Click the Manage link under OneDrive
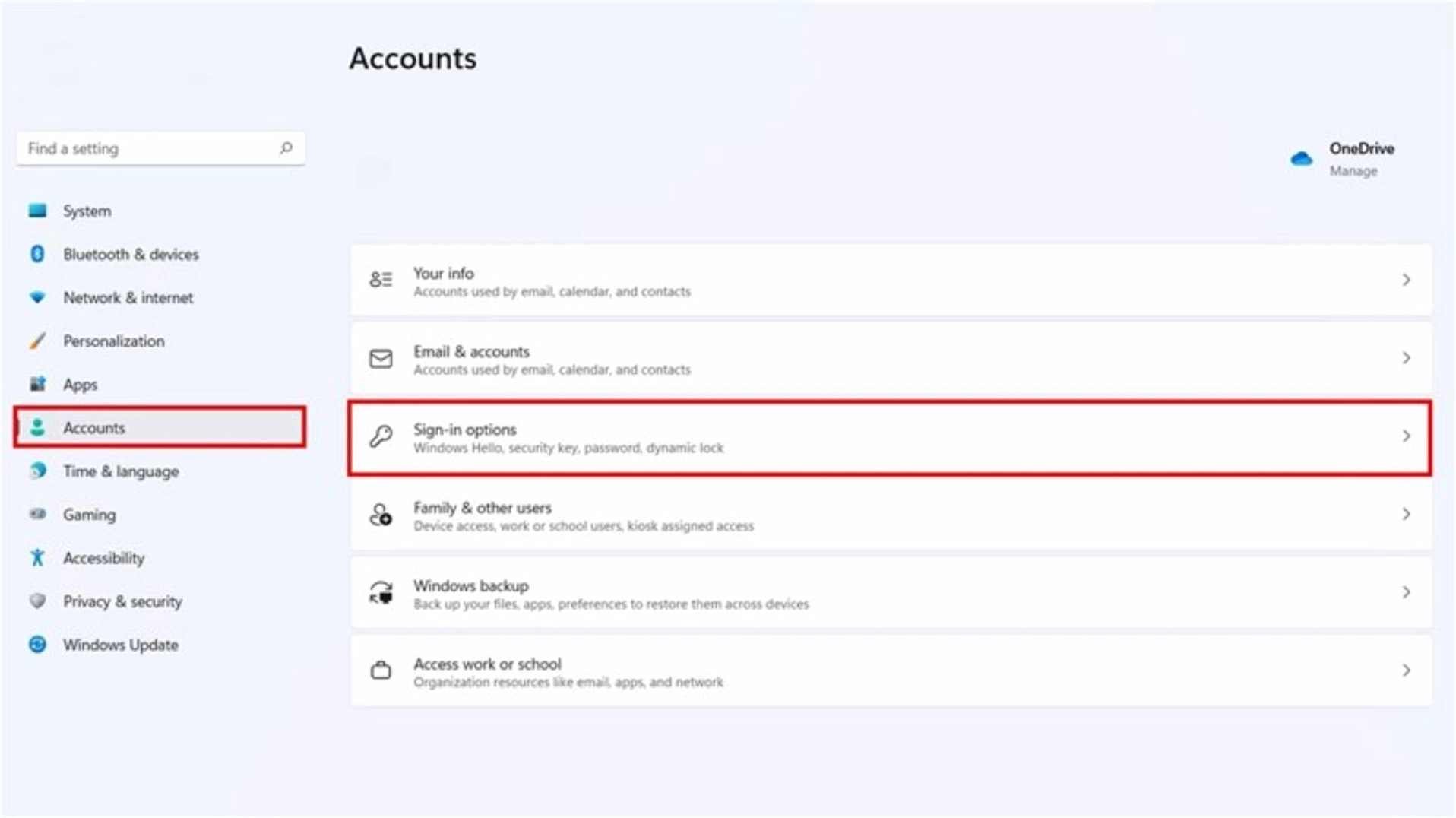 pyautogui.click(x=1353, y=170)
